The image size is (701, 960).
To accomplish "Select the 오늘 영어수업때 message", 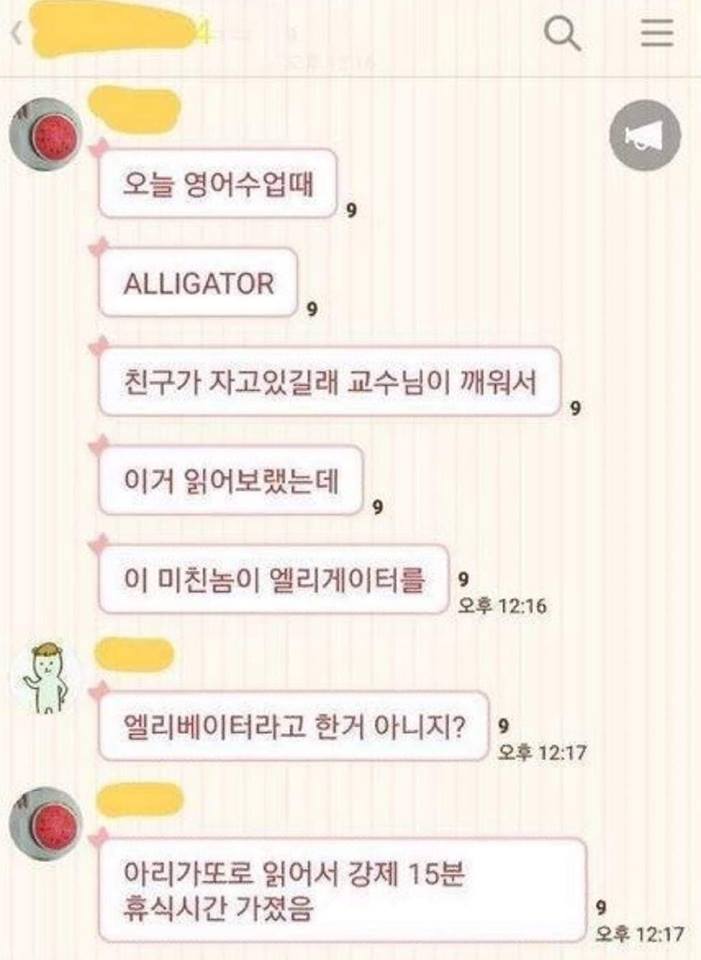I will tap(218, 183).
